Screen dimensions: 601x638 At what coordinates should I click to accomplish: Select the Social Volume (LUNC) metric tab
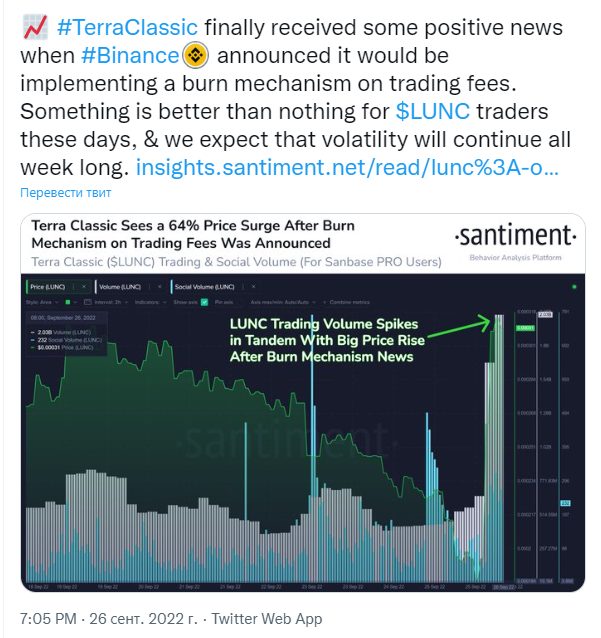(204, 287)
